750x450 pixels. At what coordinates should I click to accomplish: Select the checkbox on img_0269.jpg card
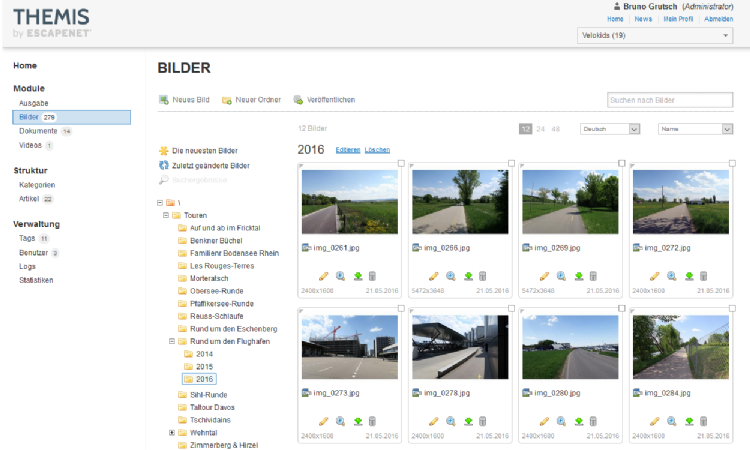coord(622,164)
